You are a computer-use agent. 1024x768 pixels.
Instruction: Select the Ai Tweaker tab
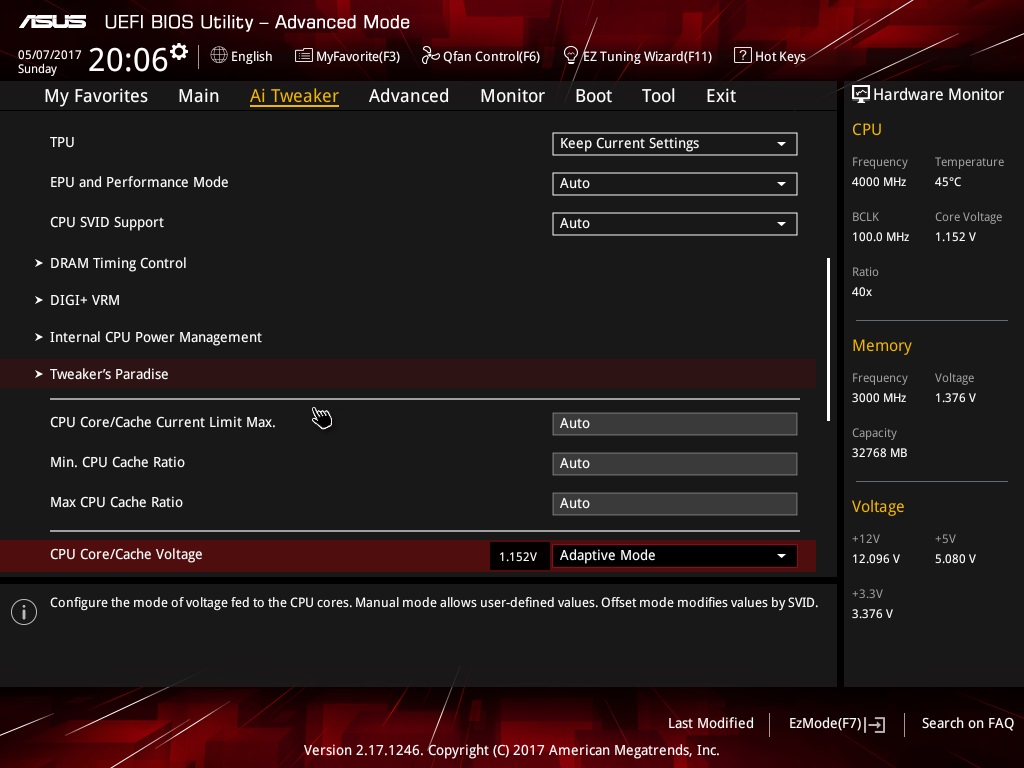[x=294, y=96]
